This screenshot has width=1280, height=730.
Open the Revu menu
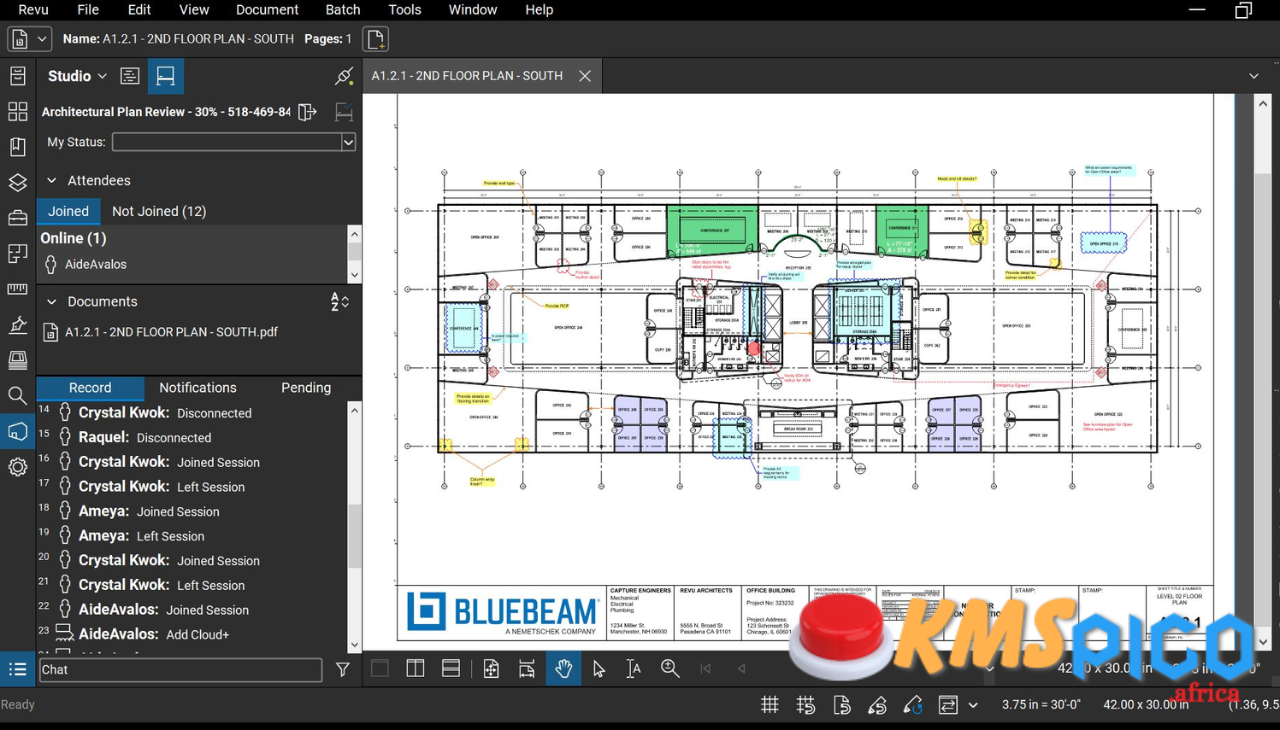pyautogui.click(x=33, y=10)
